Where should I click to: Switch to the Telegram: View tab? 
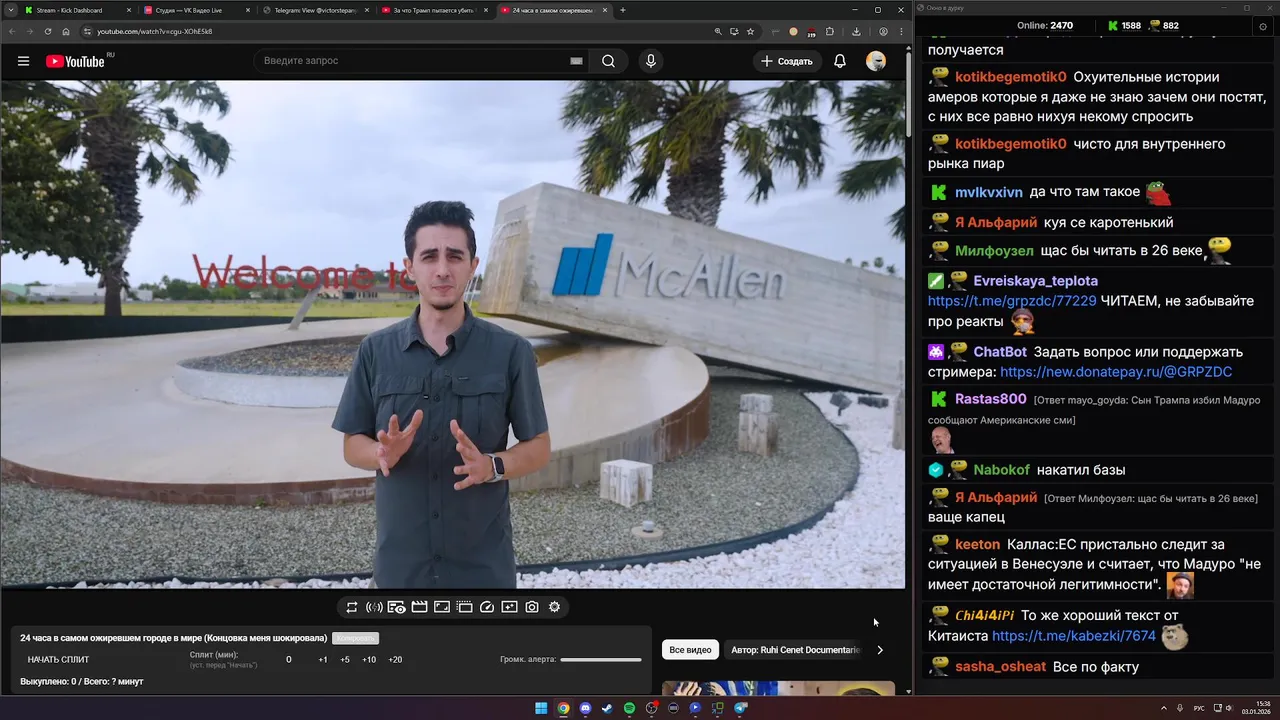pos(317,10)
